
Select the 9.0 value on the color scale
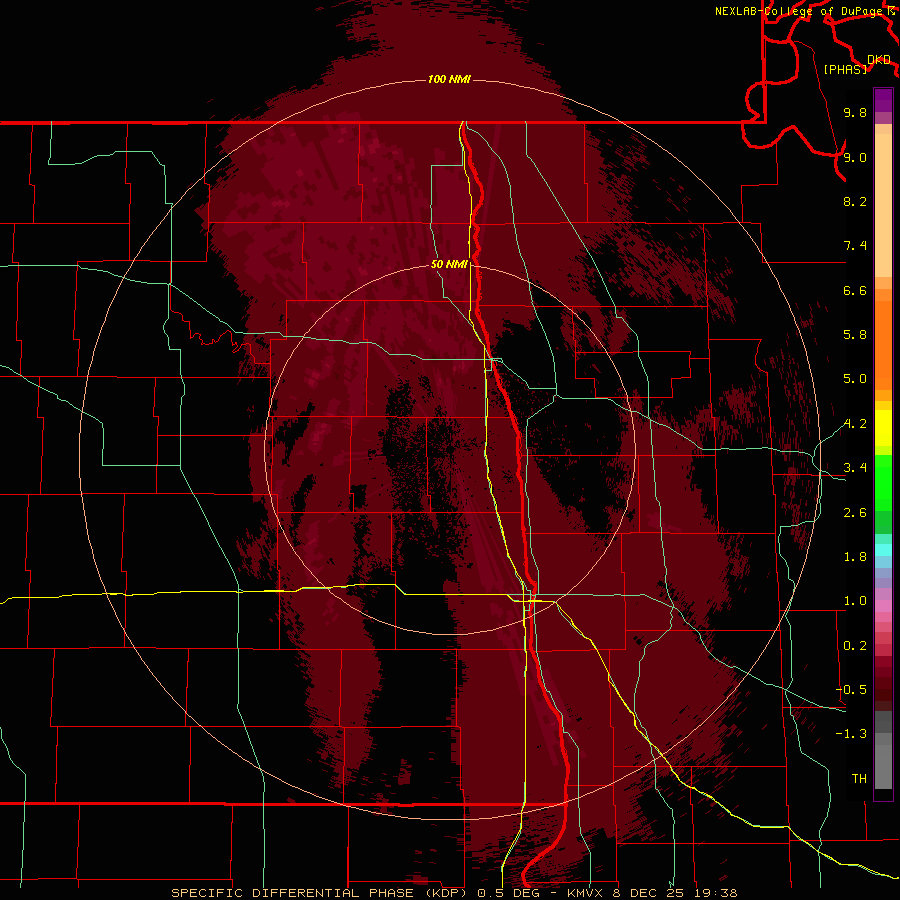pyautogui.click(x=855, y=157)
